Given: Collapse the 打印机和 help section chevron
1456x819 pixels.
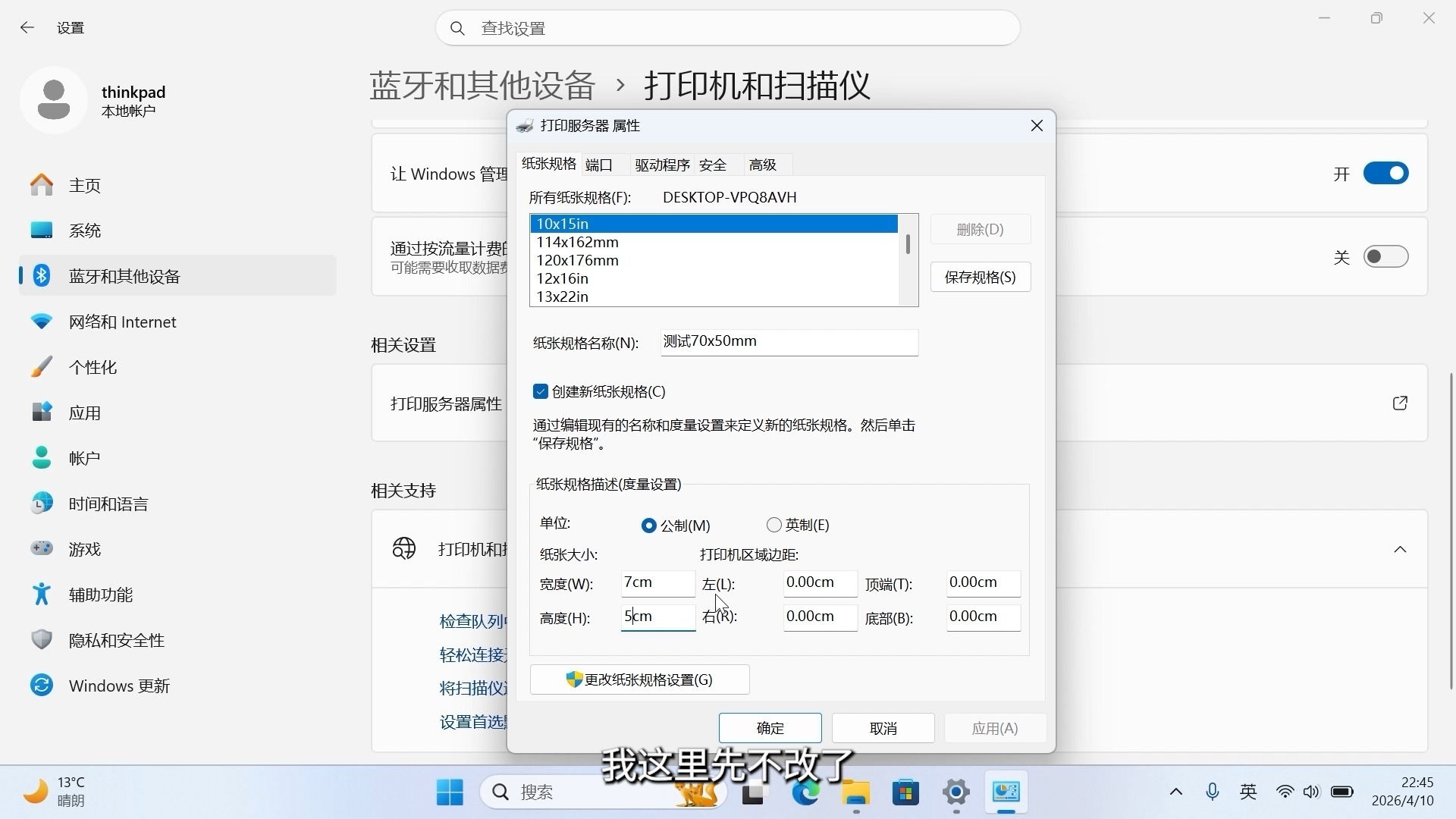Looking at the screenshot, I should click(1400, 549).
